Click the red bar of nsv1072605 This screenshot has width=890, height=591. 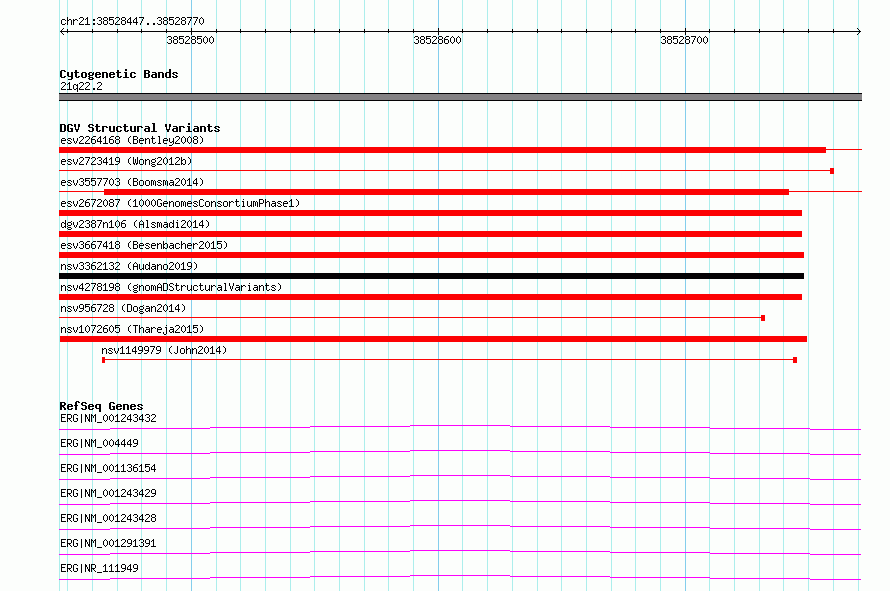click(x=433, y=339)
